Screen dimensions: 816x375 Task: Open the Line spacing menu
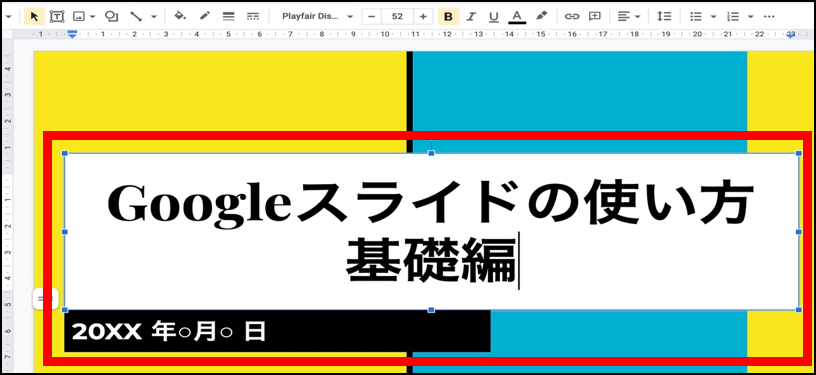664,16
